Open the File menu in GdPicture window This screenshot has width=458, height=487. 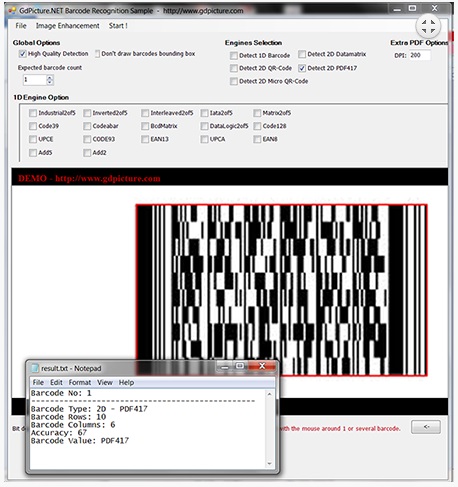pyautogui.click(x=21, y=26)
